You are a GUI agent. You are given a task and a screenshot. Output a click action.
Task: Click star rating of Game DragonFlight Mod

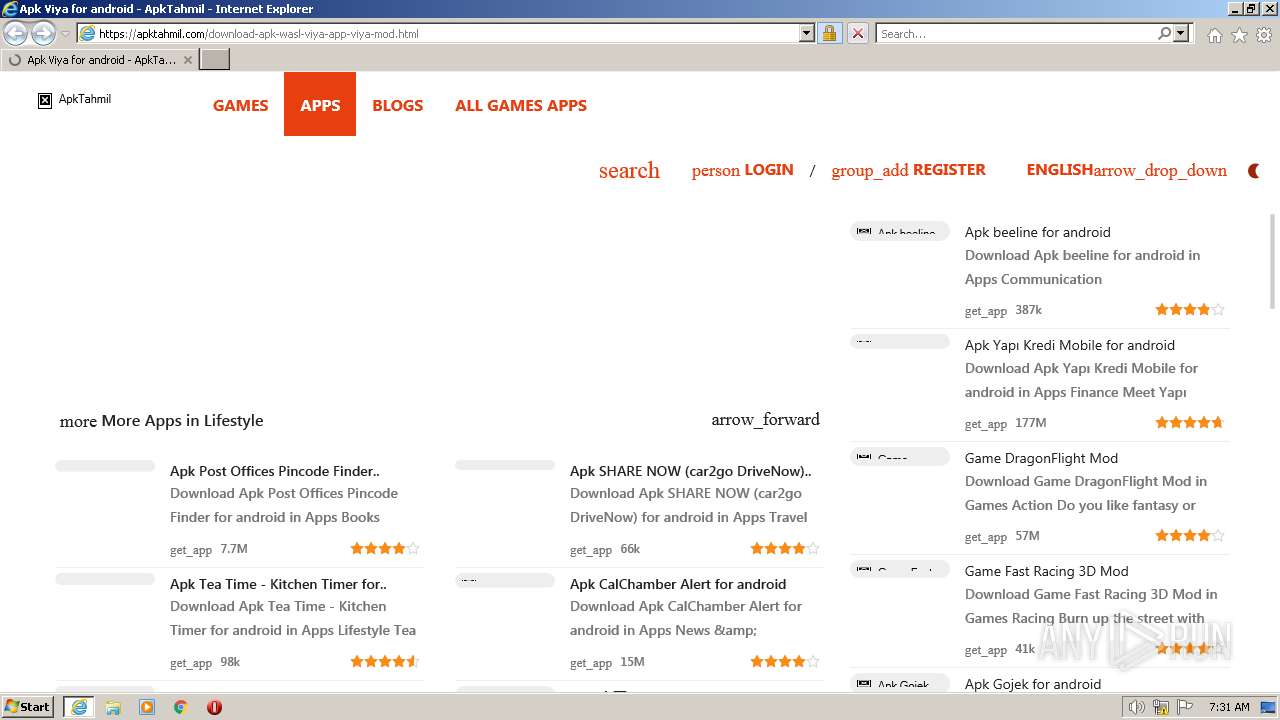click(1190, 536)
